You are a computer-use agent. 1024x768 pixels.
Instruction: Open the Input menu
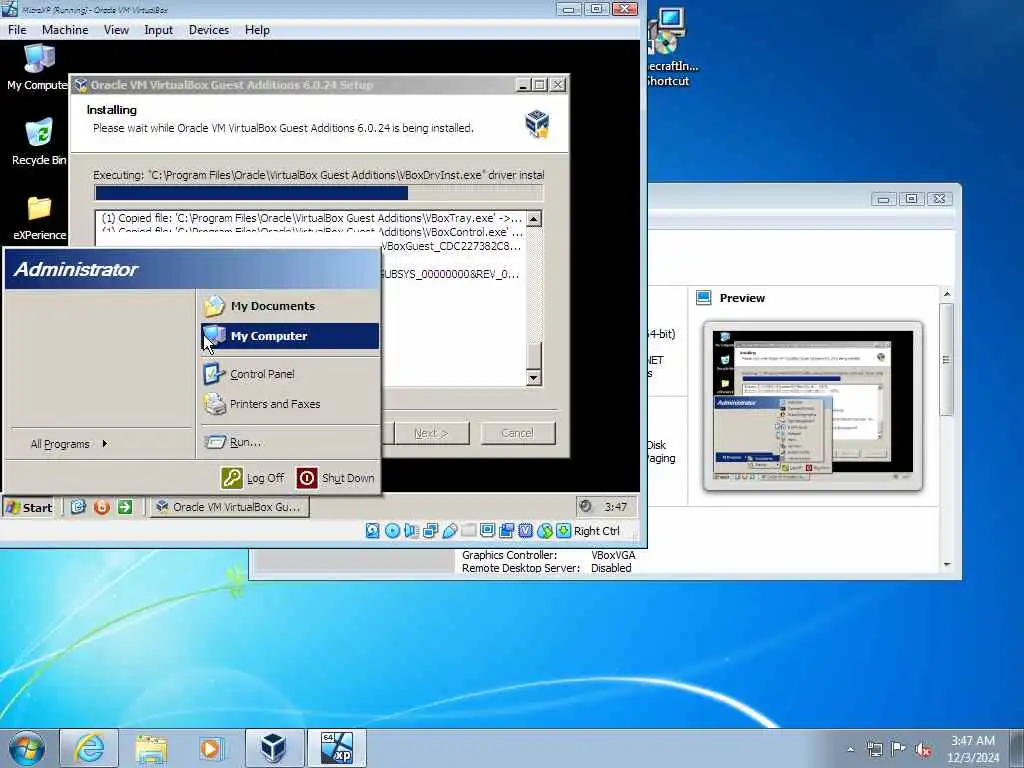(159, 30)
